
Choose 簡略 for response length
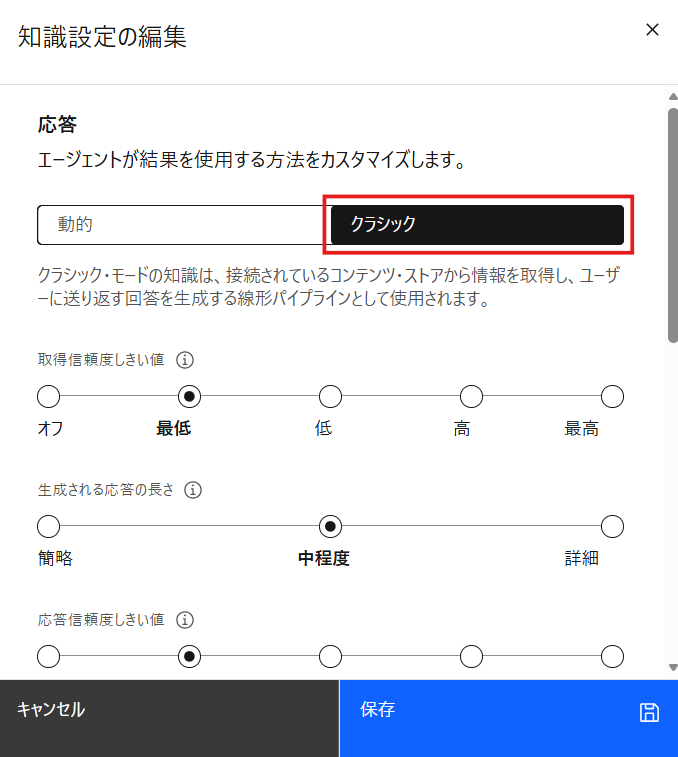[x=49, y=526]
